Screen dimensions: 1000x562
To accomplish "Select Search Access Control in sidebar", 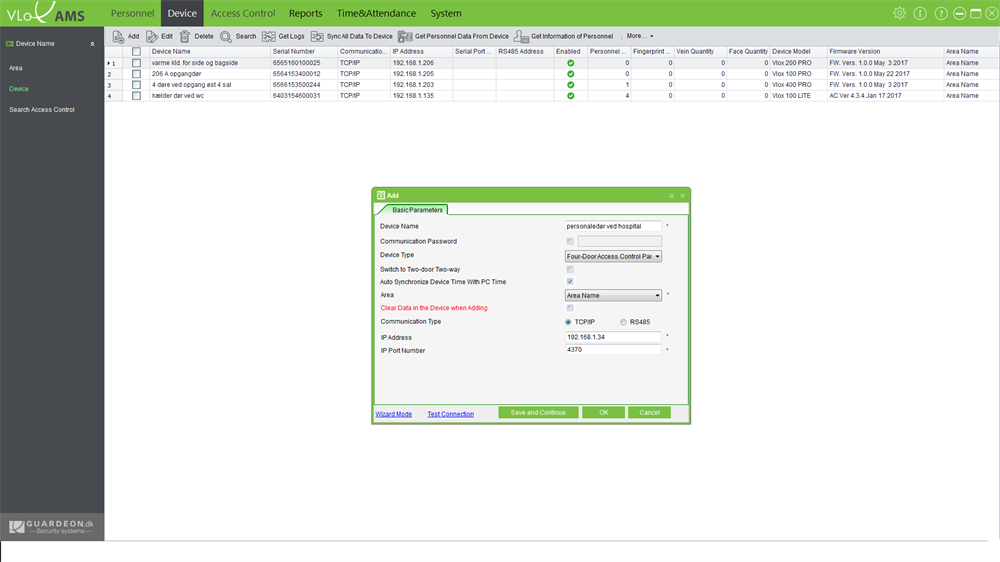I will pyautogui.click(x=42, y=110).
